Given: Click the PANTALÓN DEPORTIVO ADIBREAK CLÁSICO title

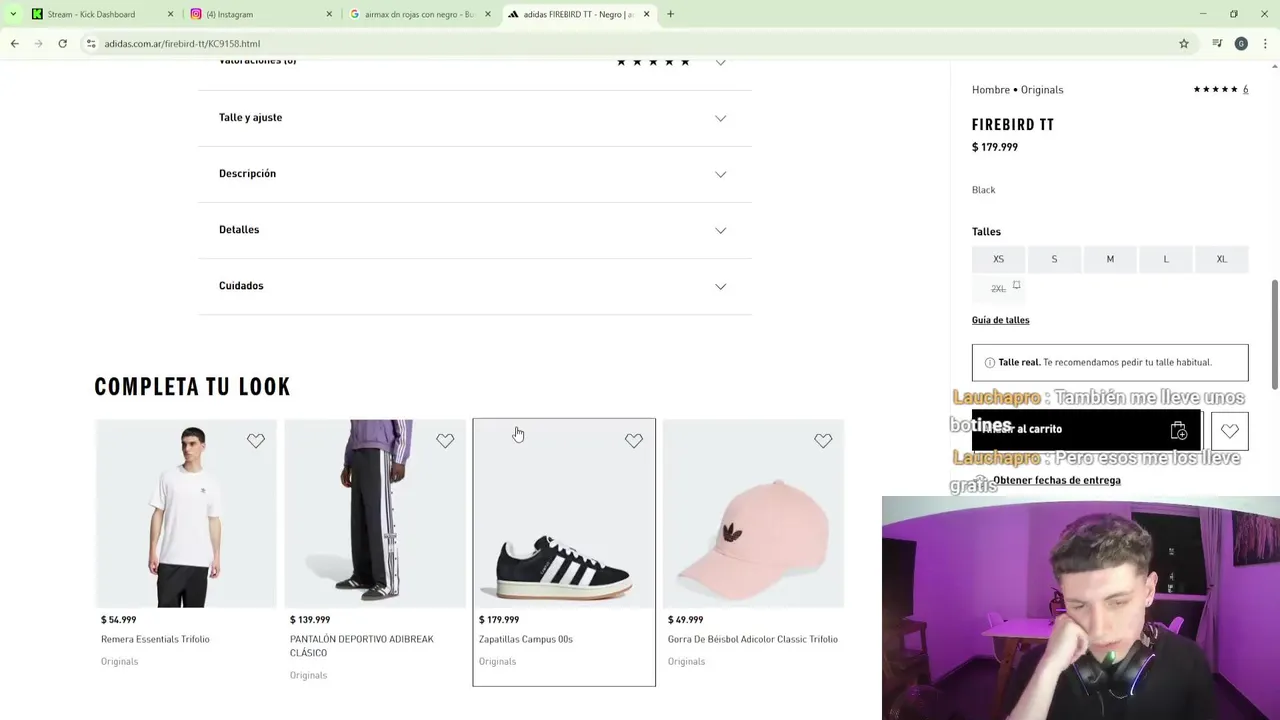Looking at the screenshot, I should [362, 646].
